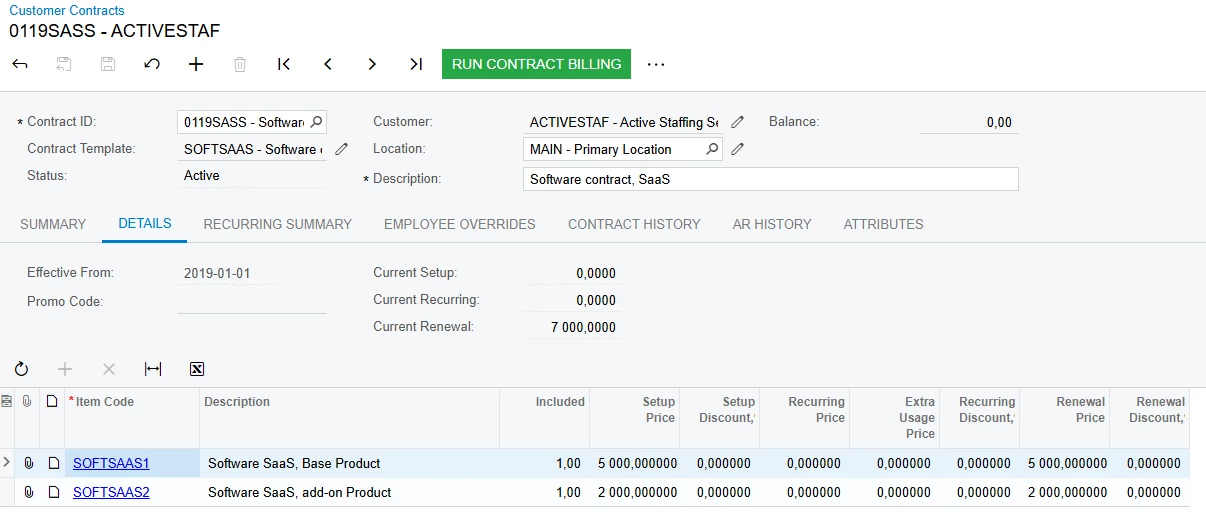The width and height of the screenshot is (1206, 531).
Task: Go to the previous record
Action: (x=328, y=64)
